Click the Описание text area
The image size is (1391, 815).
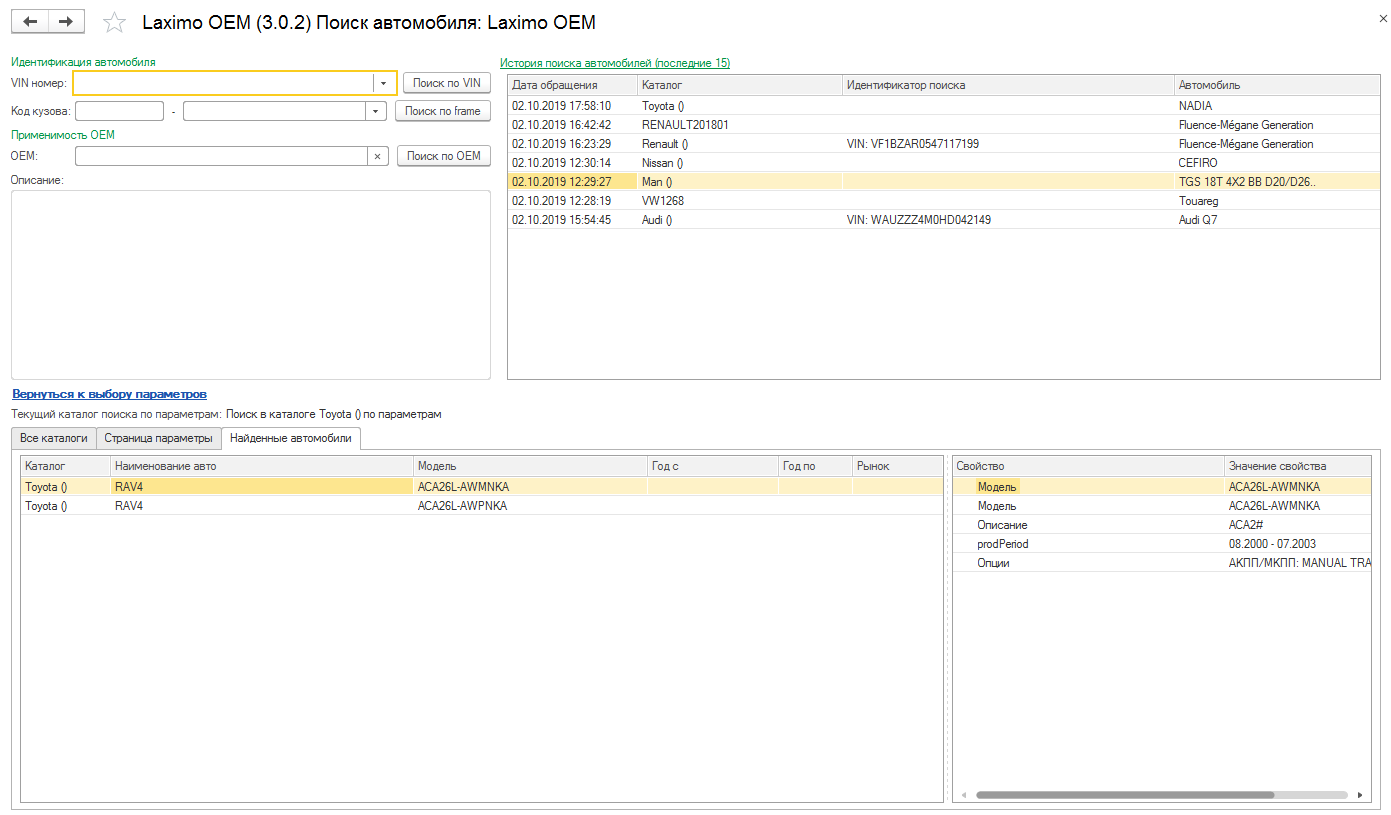[x=251, y=285]
